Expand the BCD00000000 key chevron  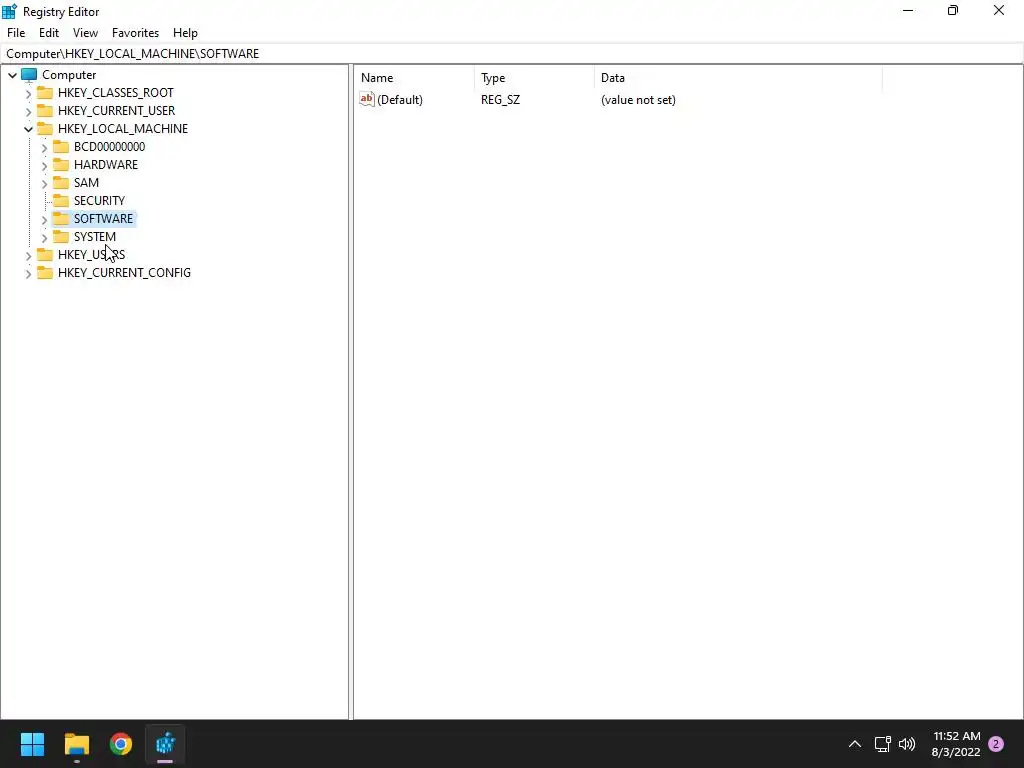point(44,148)
